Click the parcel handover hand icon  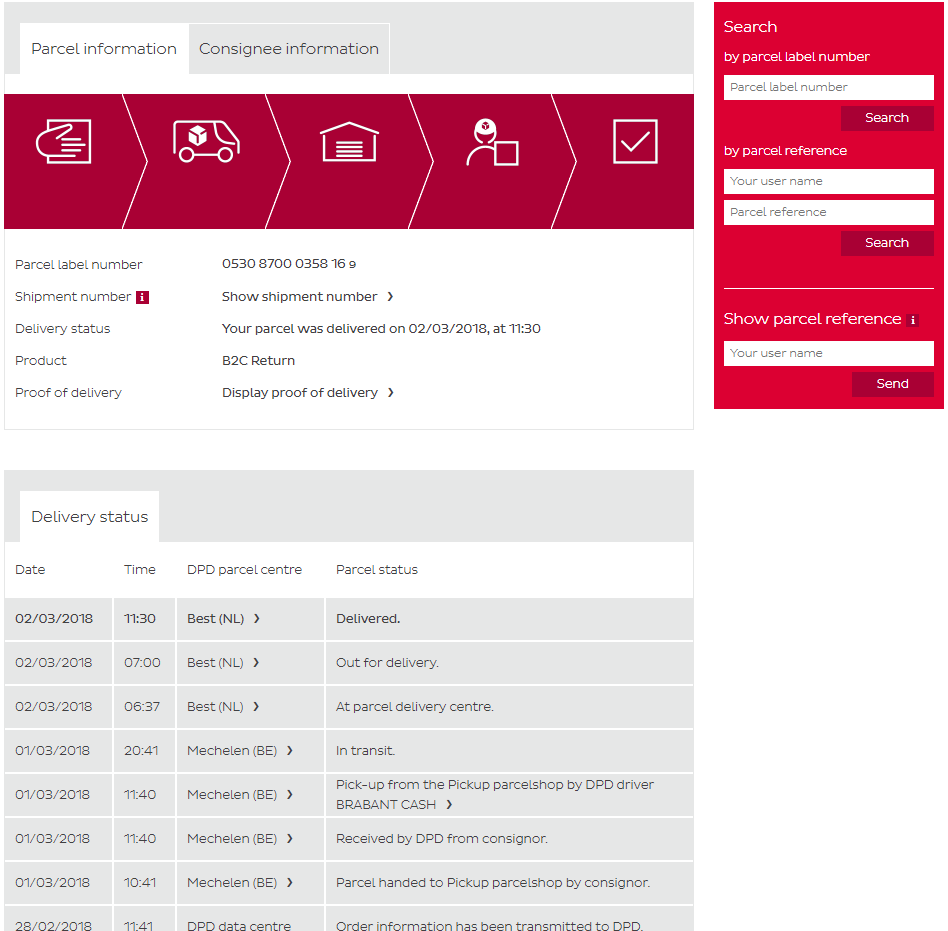pyautogui.click(x=63, y=142)
